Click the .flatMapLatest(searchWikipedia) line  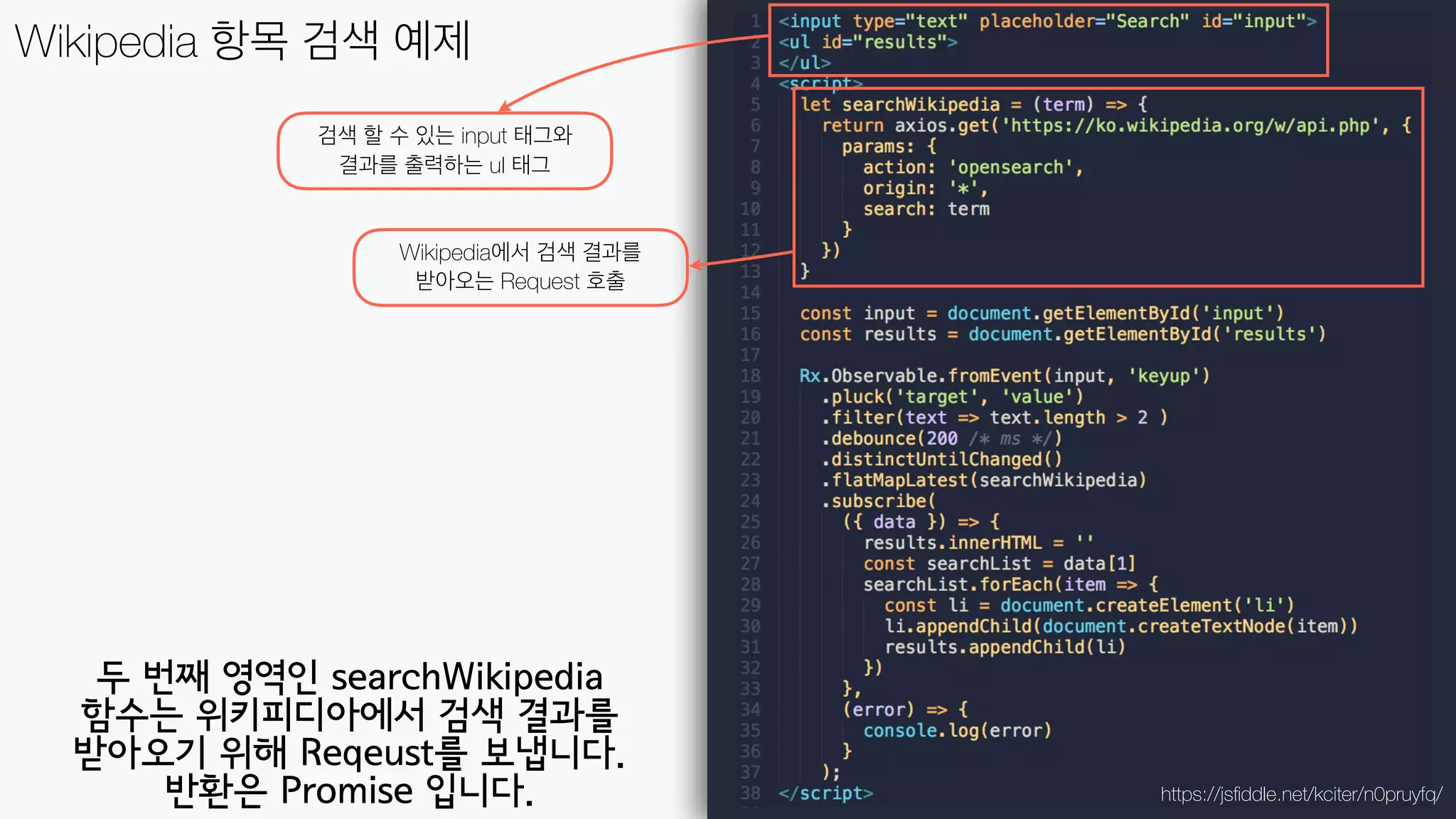pos(984,481)
